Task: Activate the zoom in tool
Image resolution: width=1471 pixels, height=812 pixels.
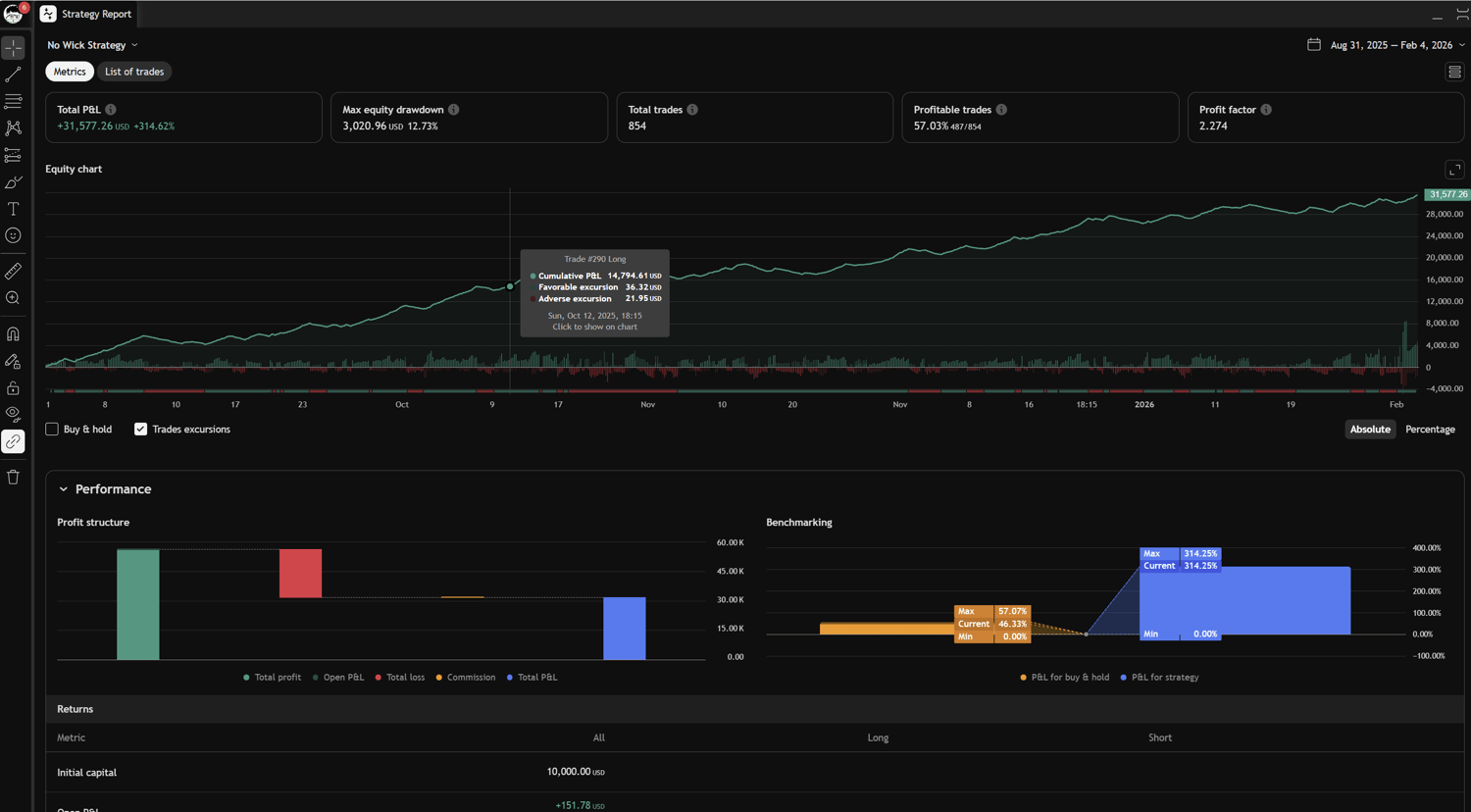Action: coord(13,298)
